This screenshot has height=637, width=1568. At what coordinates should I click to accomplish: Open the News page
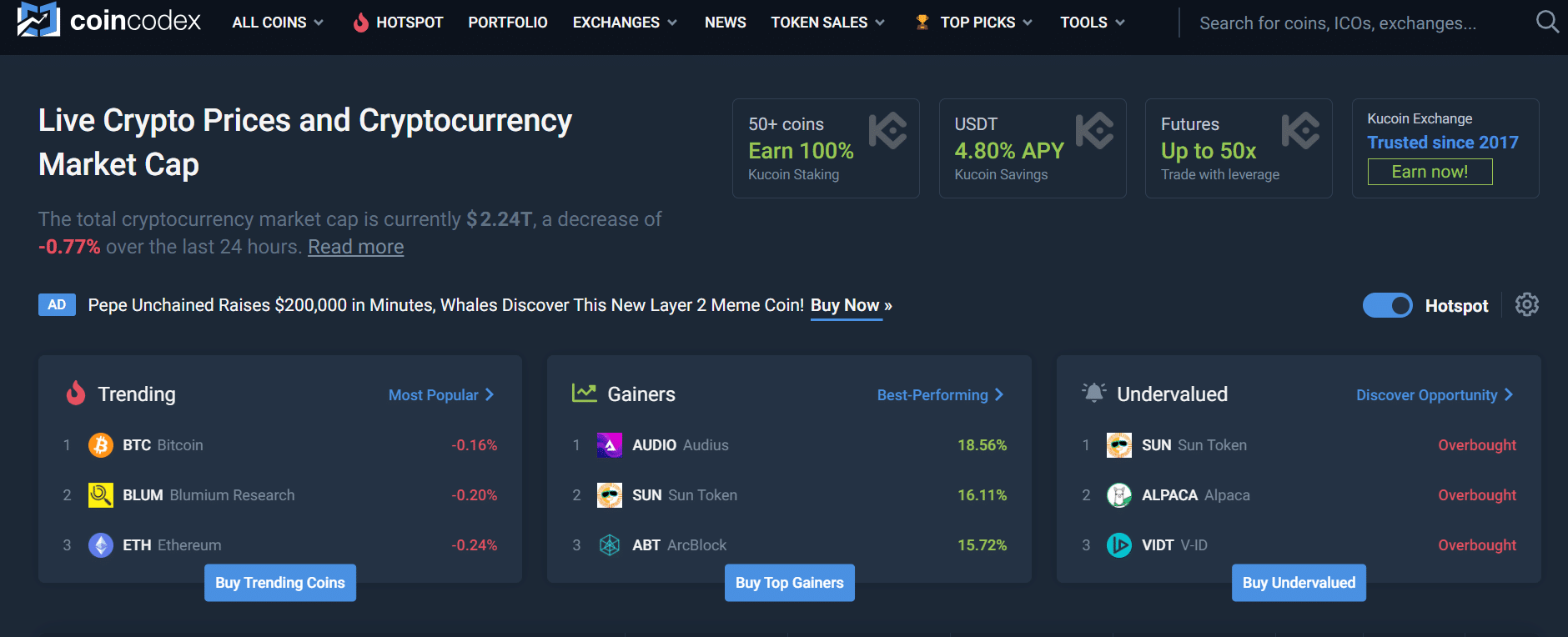(726, 23)
